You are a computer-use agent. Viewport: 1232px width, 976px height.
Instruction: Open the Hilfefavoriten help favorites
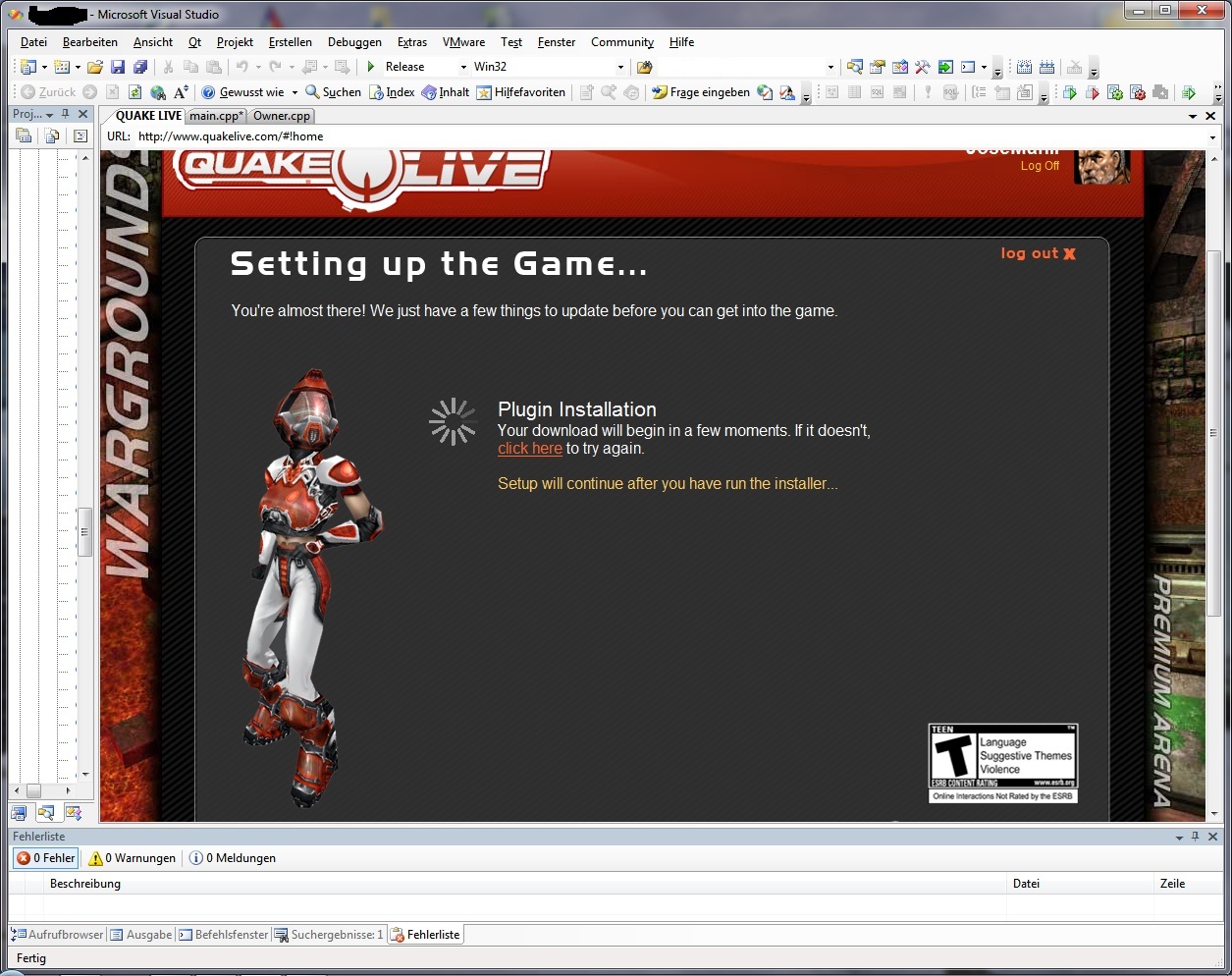pyautogui.click(x=521, y=92)
